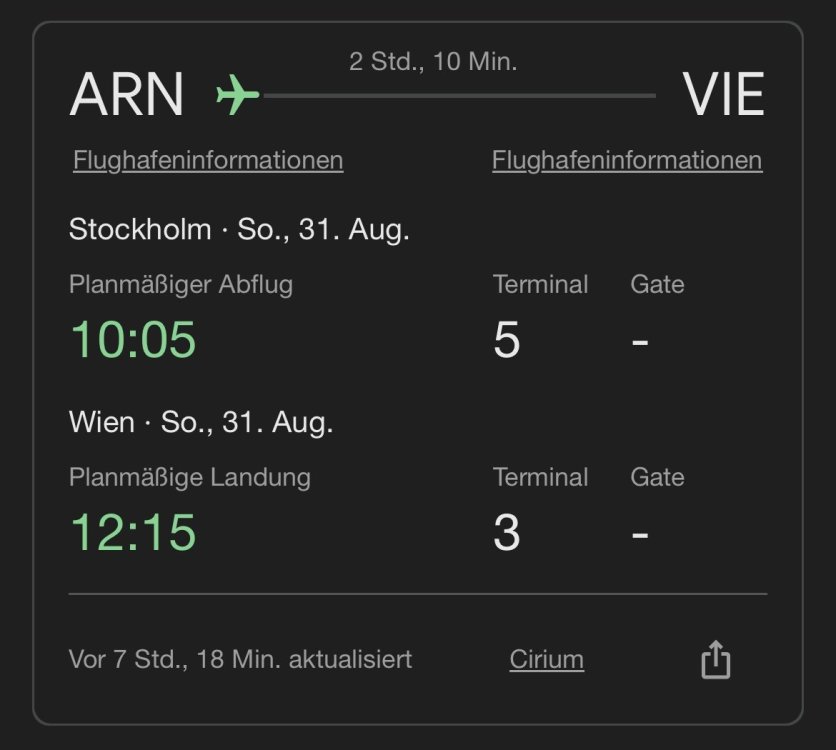Click the Stockholm · So., 31. Aug. heading
The image size is (836, 750).
coord(239,230)
